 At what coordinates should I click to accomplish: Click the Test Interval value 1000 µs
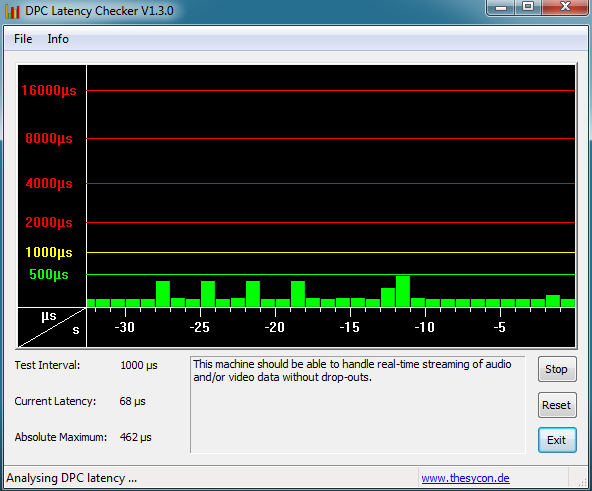click(139, 365)
